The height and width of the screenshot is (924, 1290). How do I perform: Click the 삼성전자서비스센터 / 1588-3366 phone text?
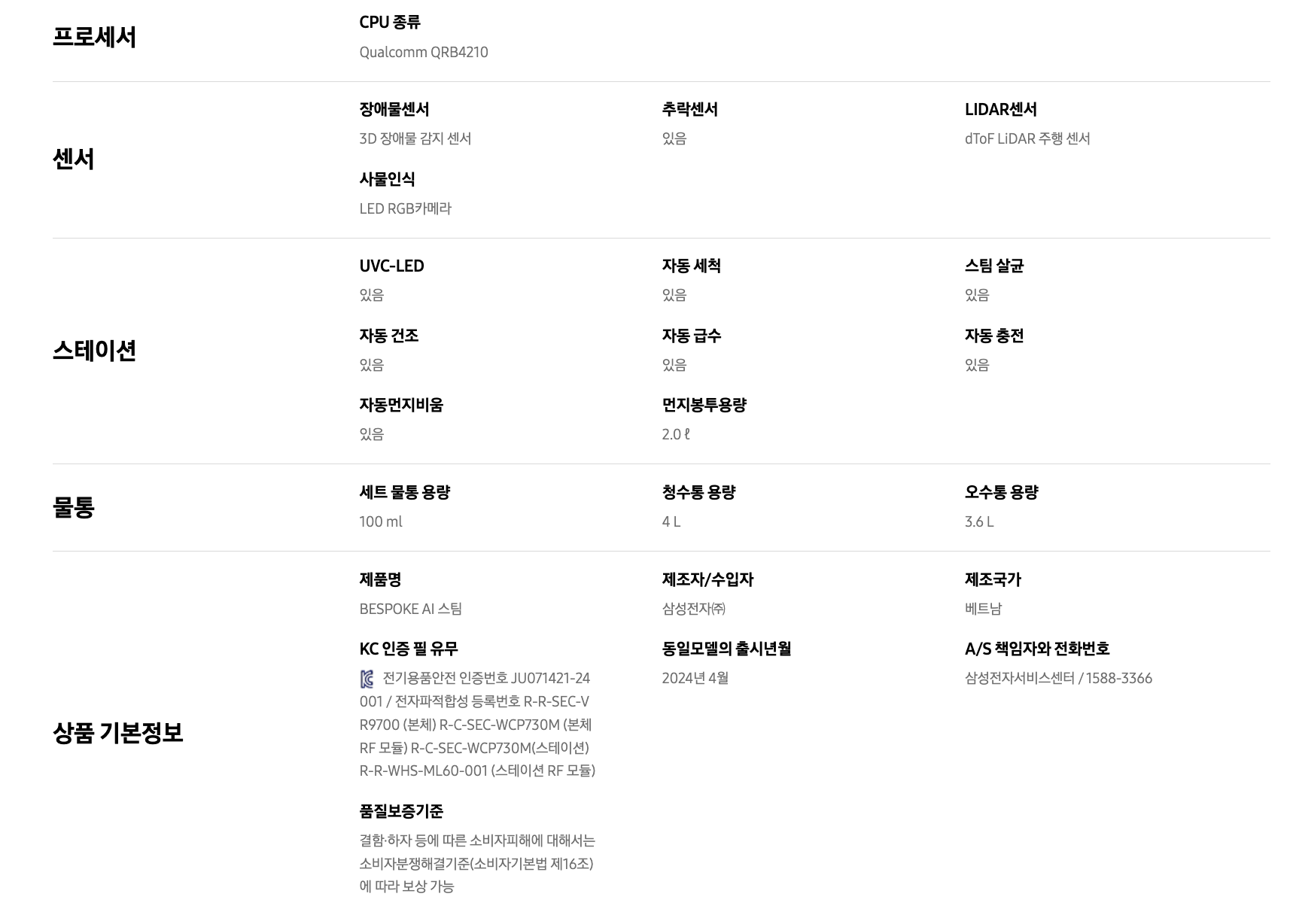(1057, 678)
